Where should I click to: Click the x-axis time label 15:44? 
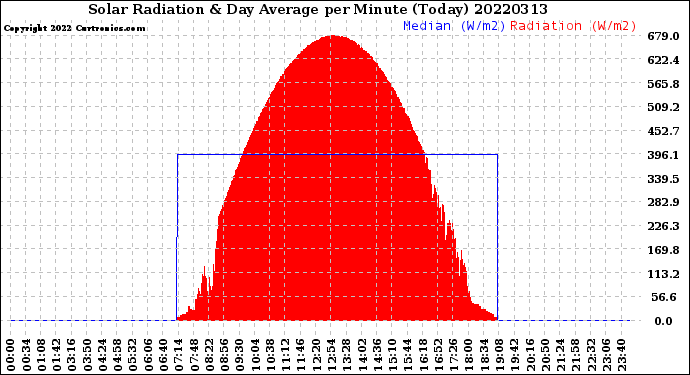coord(408,355)
